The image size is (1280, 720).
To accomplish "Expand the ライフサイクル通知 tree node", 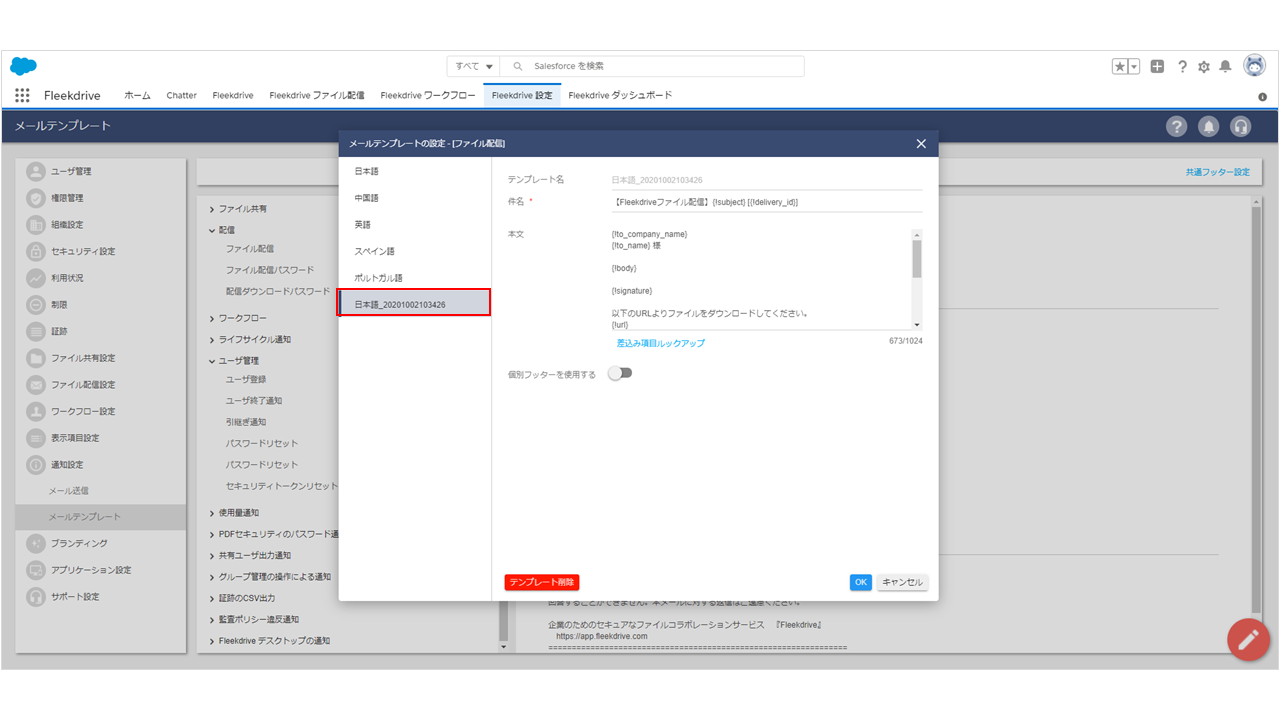I will [212, 339].
